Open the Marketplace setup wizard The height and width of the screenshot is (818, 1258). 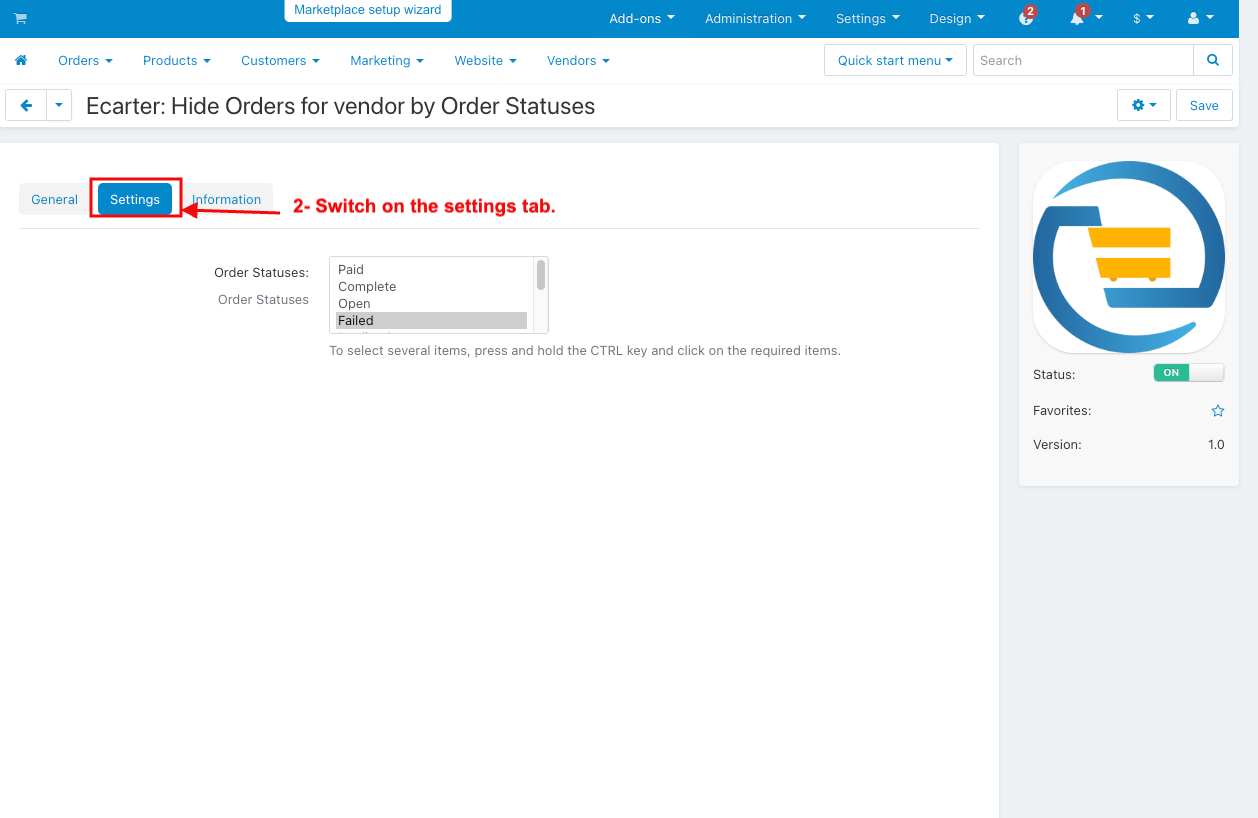pos(368,10)
